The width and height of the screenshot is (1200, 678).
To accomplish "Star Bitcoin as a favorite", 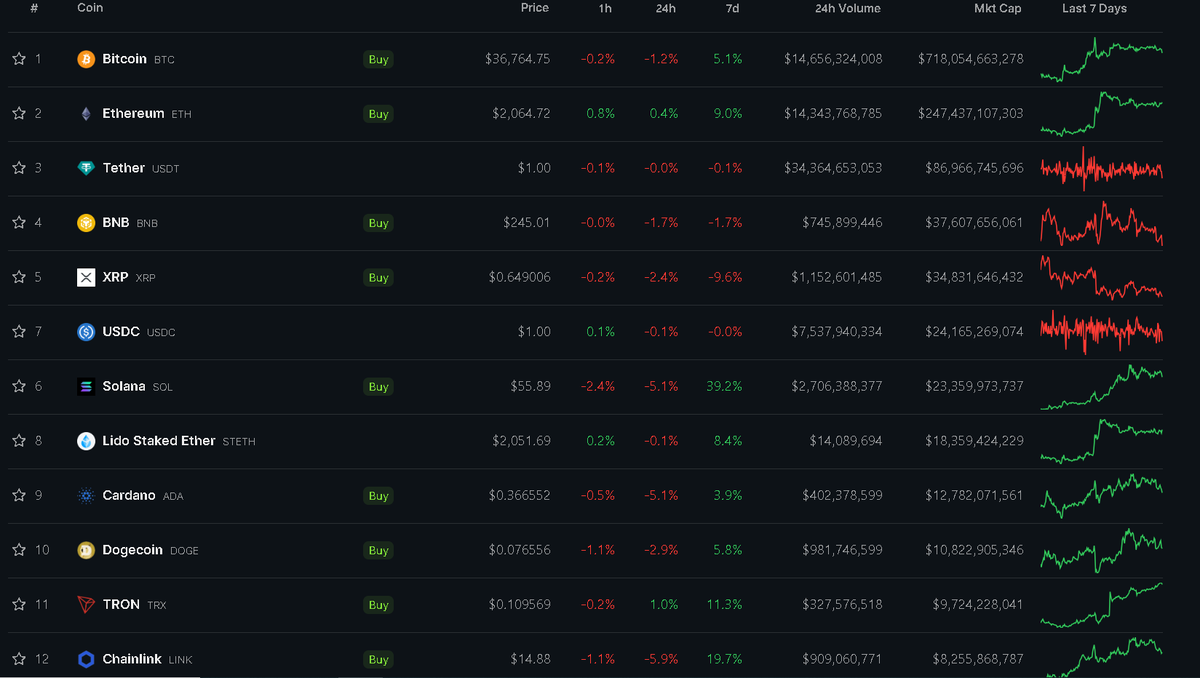I will click(x=18, y=59).
